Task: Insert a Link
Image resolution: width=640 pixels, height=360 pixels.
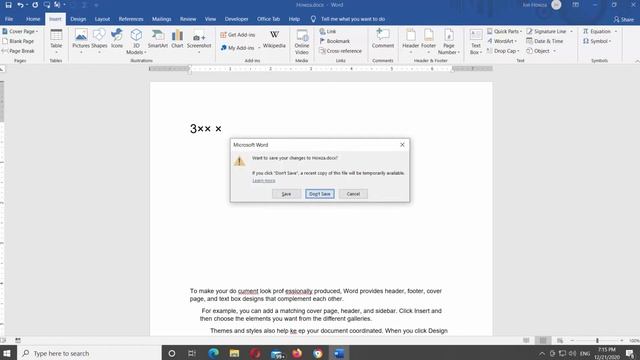Action: [x=328, y=31]
